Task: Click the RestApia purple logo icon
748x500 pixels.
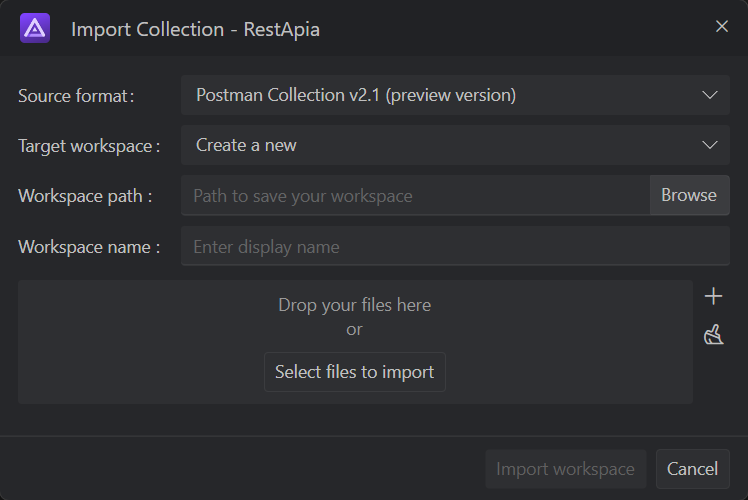Action: coord(35,28)
